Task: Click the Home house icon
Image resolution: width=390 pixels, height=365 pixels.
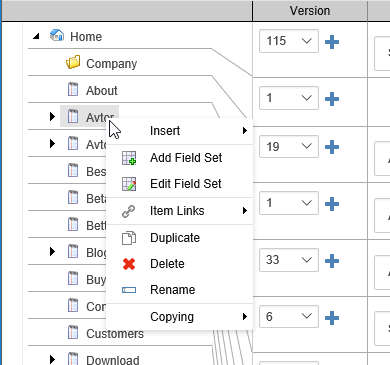Action: (x=57, y=35)
